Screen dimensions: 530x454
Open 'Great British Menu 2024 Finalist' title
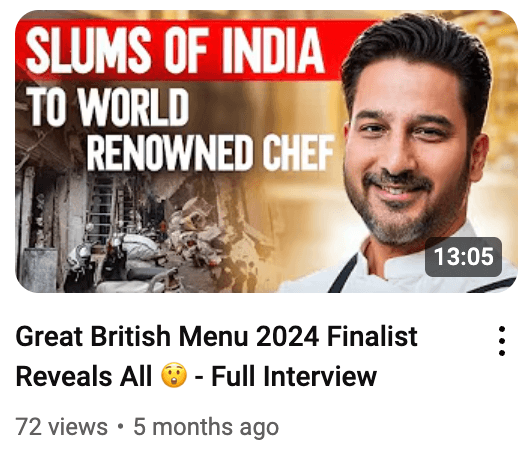click(x=217, y=336)
